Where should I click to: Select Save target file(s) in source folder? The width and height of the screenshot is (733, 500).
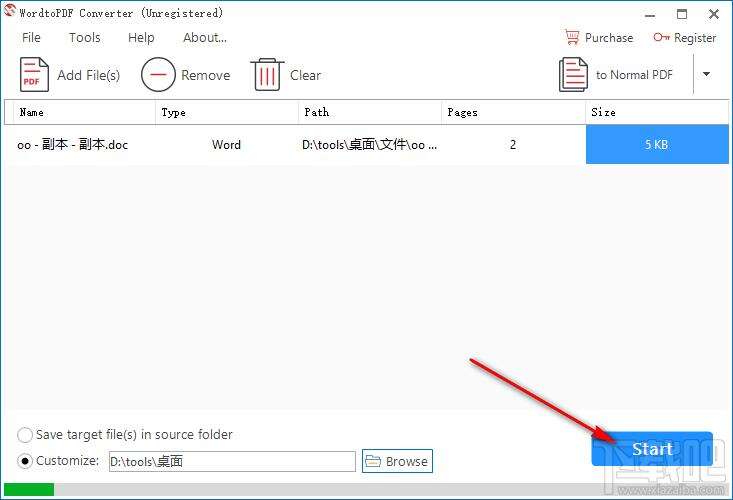(24, 435)
